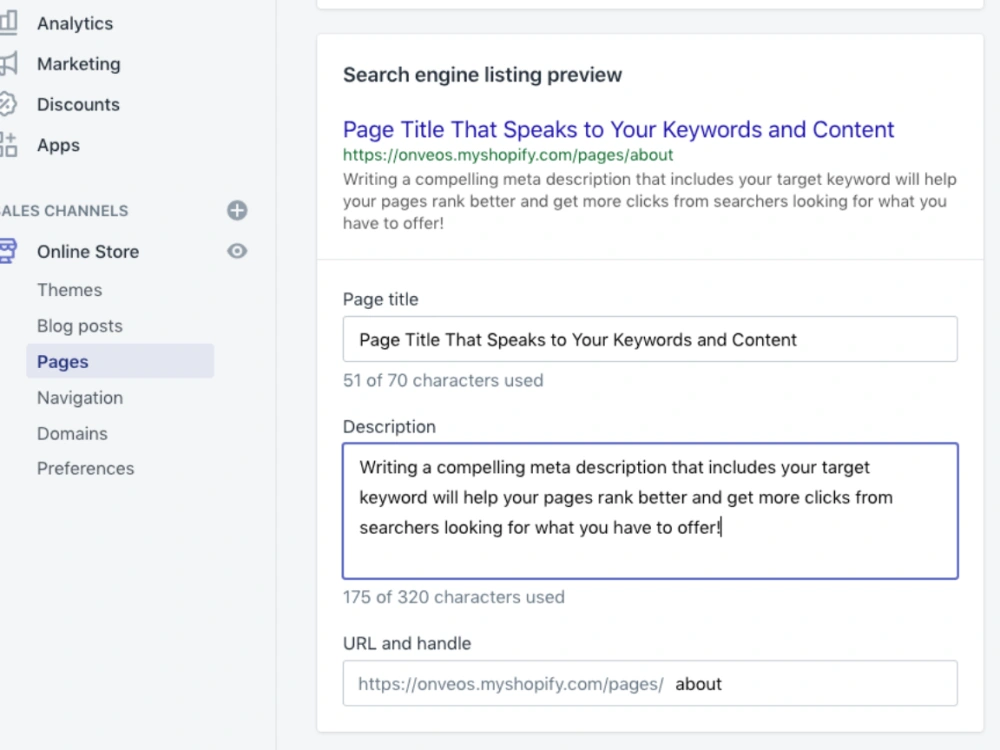
Task: Click the 'Page title' field label
Action: click(x=380, y=299)
